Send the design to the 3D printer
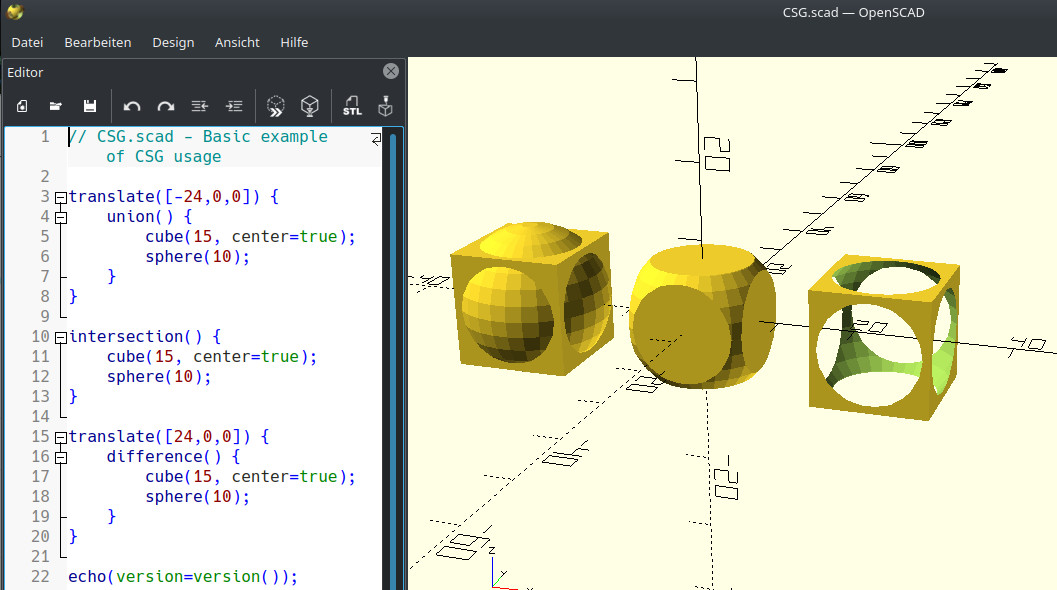1057x590 pixels. (x=385, y=106)
